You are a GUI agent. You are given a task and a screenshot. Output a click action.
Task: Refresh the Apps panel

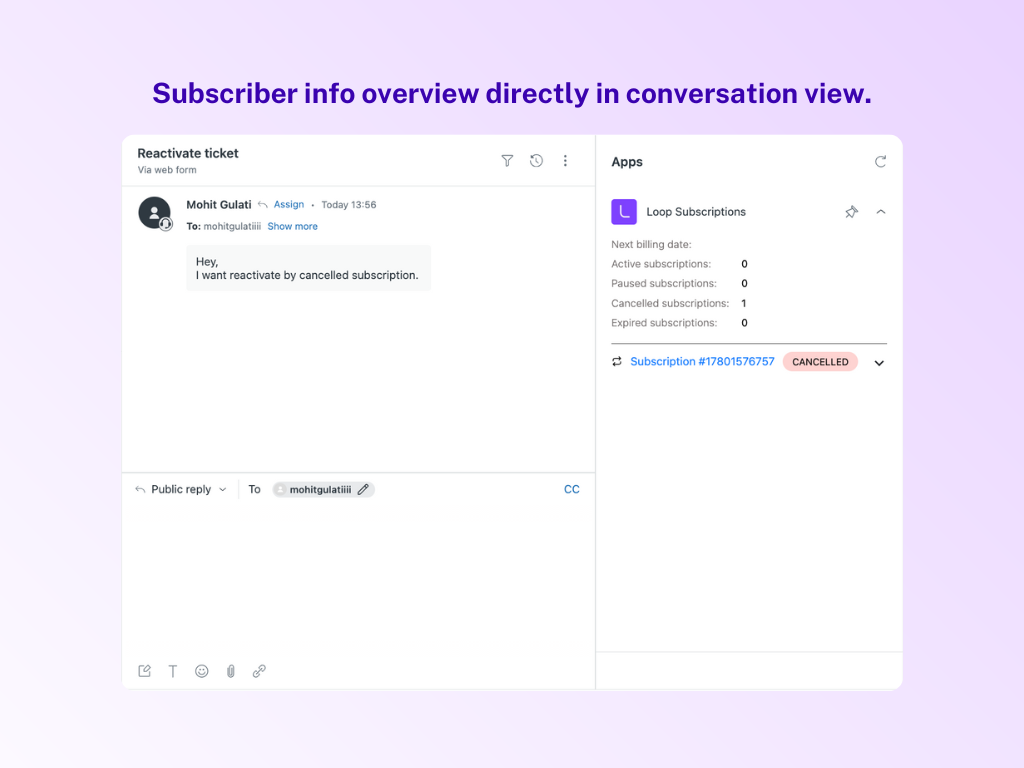(880, 162)
